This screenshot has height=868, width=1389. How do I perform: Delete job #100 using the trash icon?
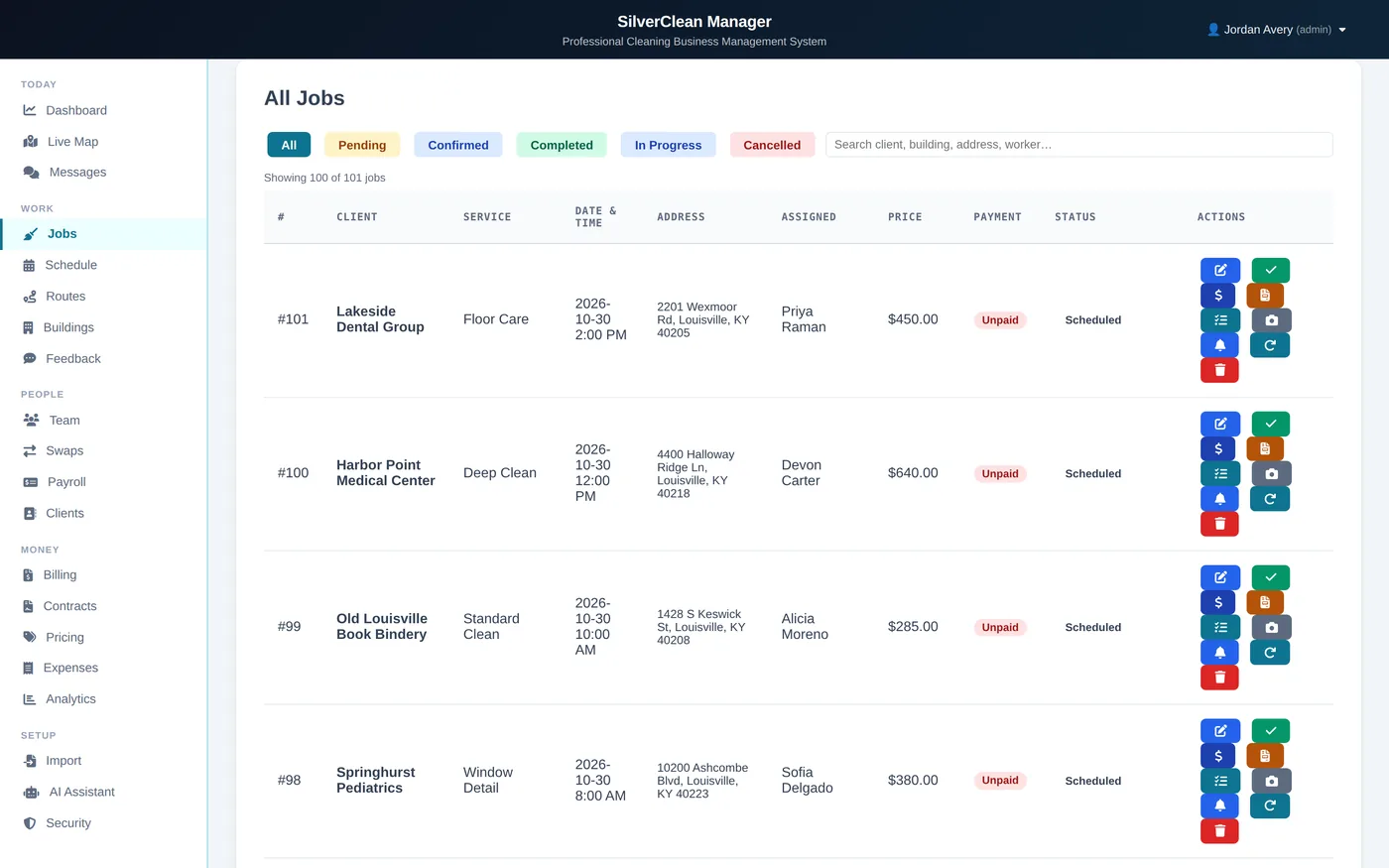click(x=1219, y=524)
